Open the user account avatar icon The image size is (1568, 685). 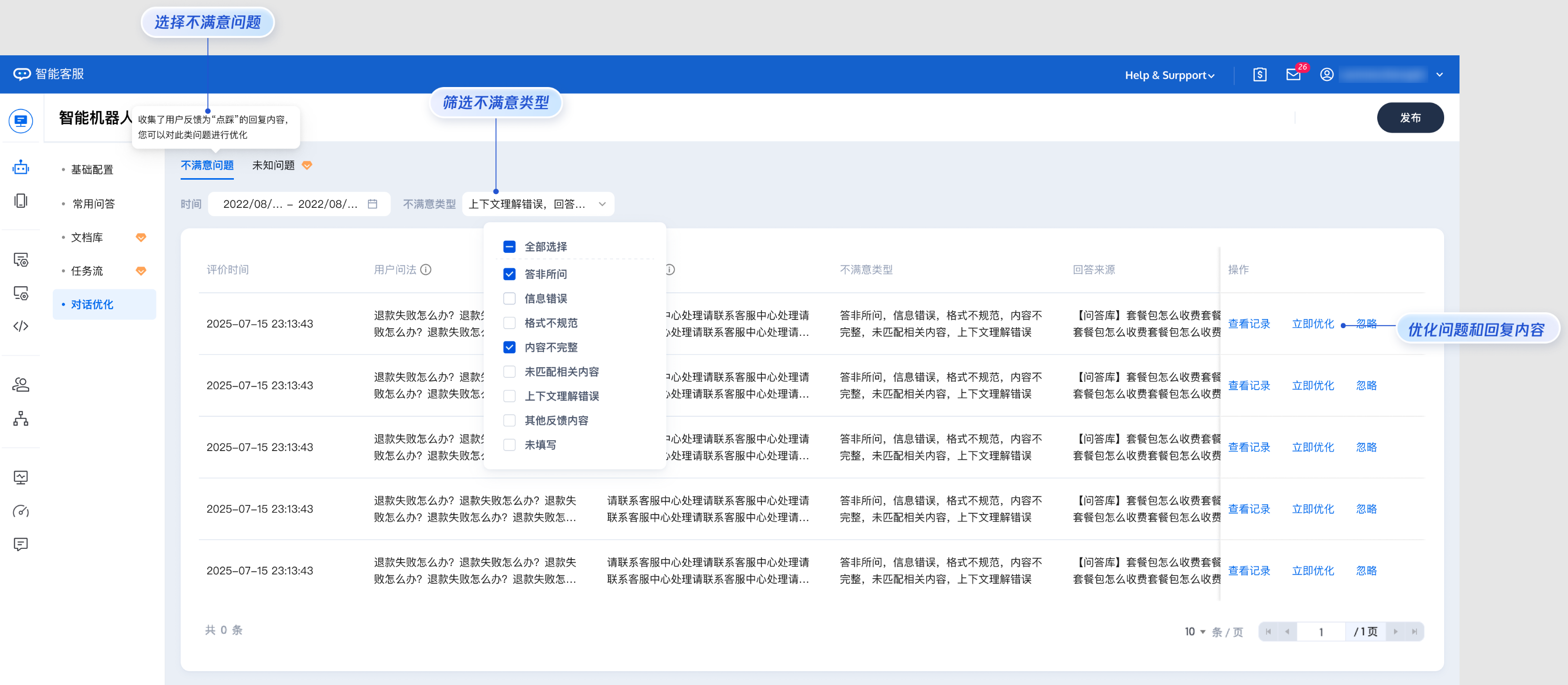pos(1326,75)
